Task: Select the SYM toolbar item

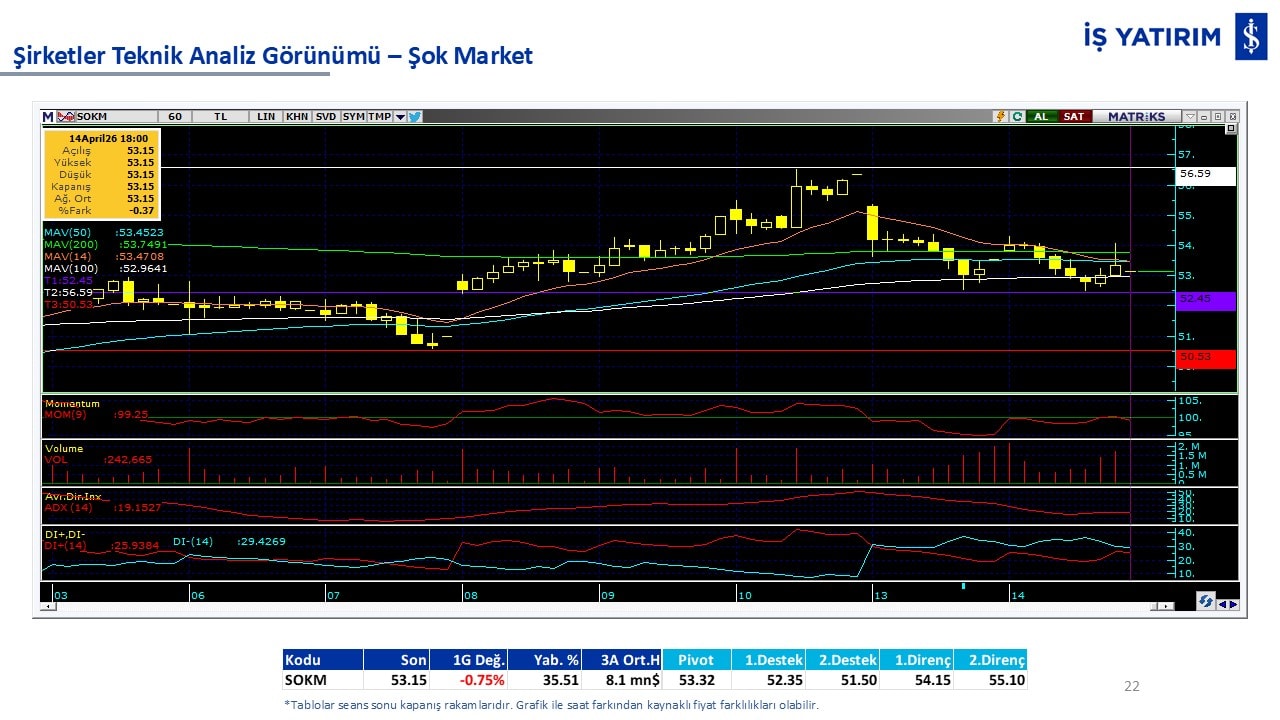Action: tap(353, 117)
